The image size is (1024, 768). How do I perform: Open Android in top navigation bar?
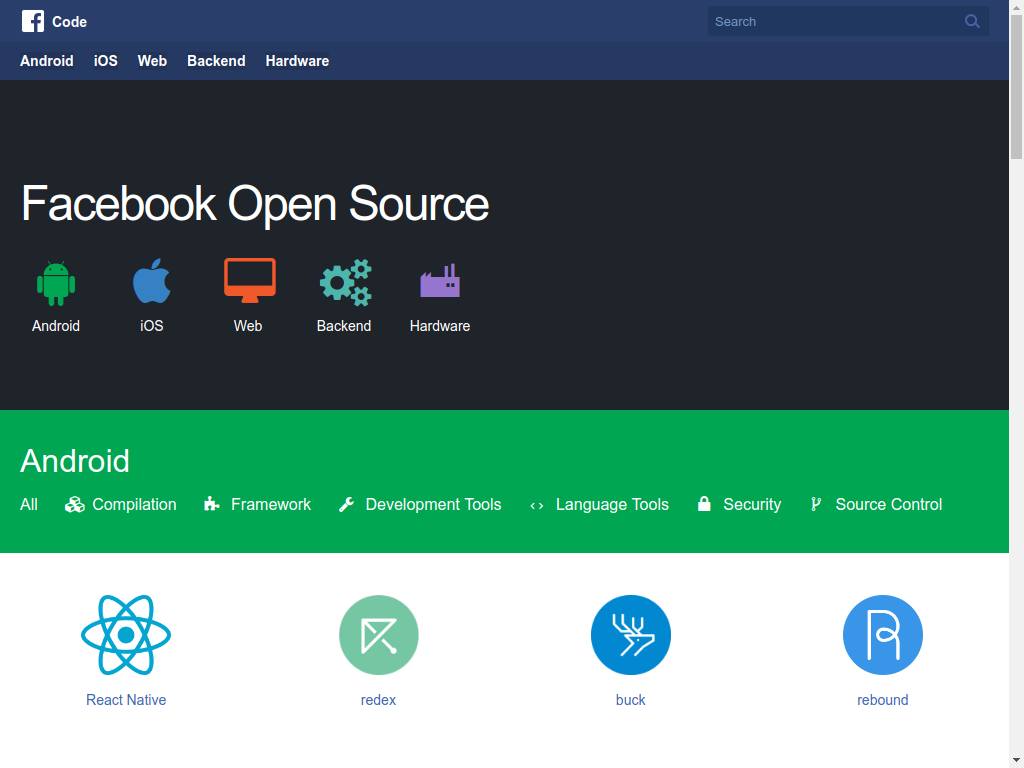coord(47,61)
